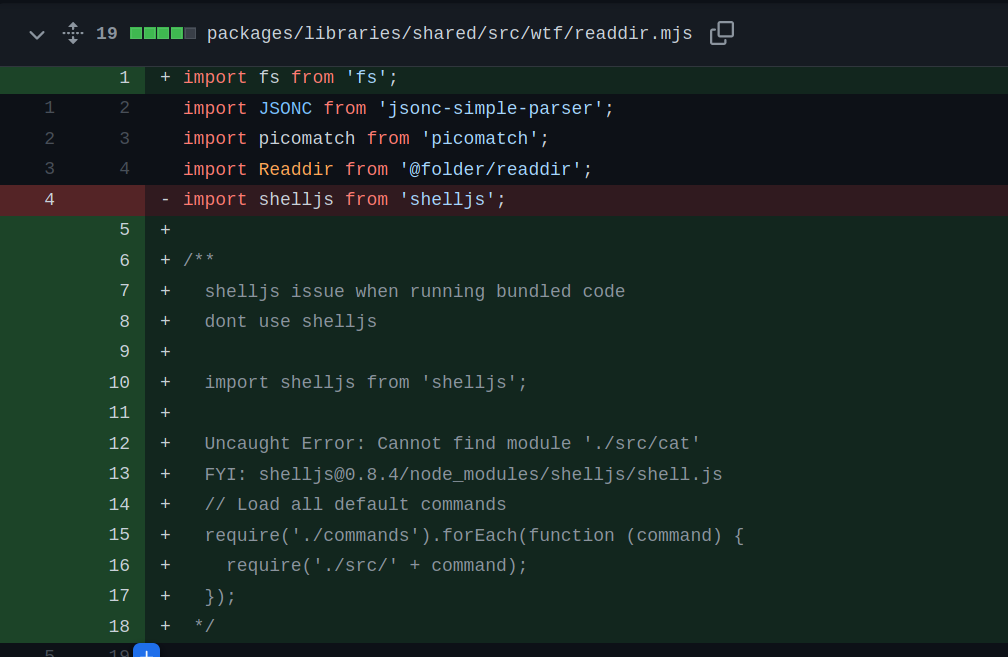Click added line 'import fs from fs'
The width and height of the screenshot is (1008, 657).
click(x=291, y=78)
